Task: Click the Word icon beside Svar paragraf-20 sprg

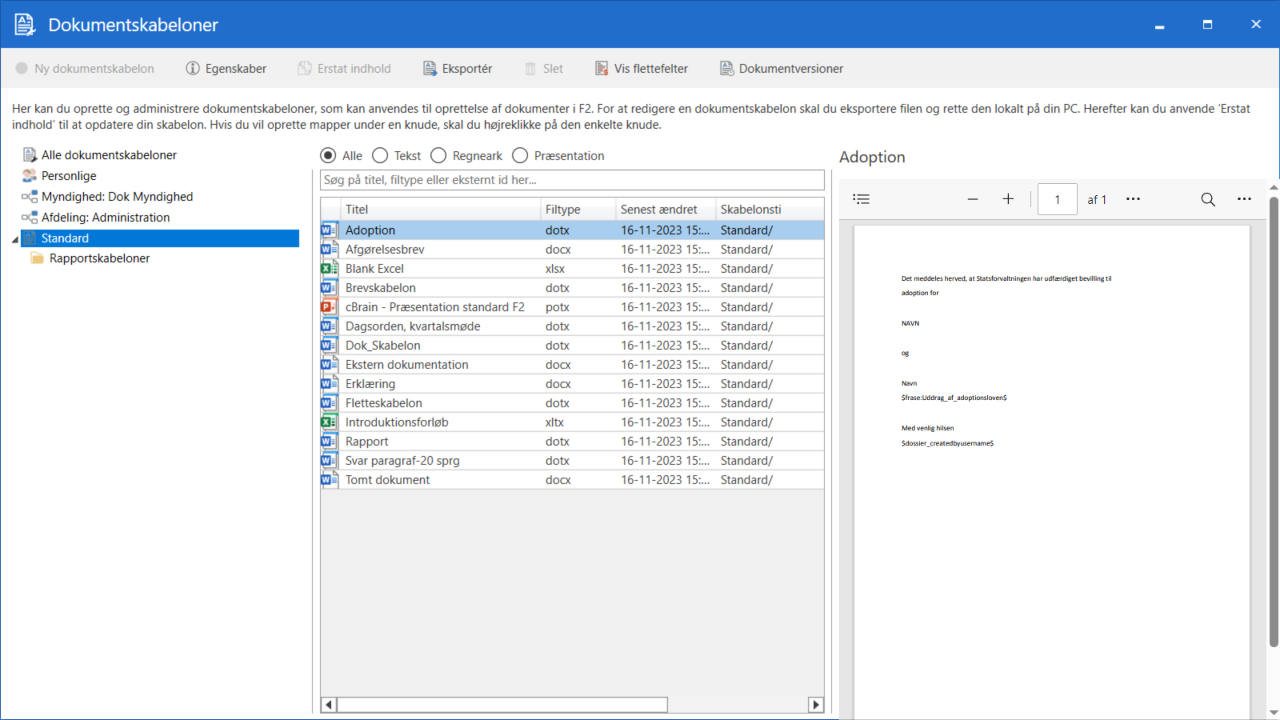Action: [329, 460]
